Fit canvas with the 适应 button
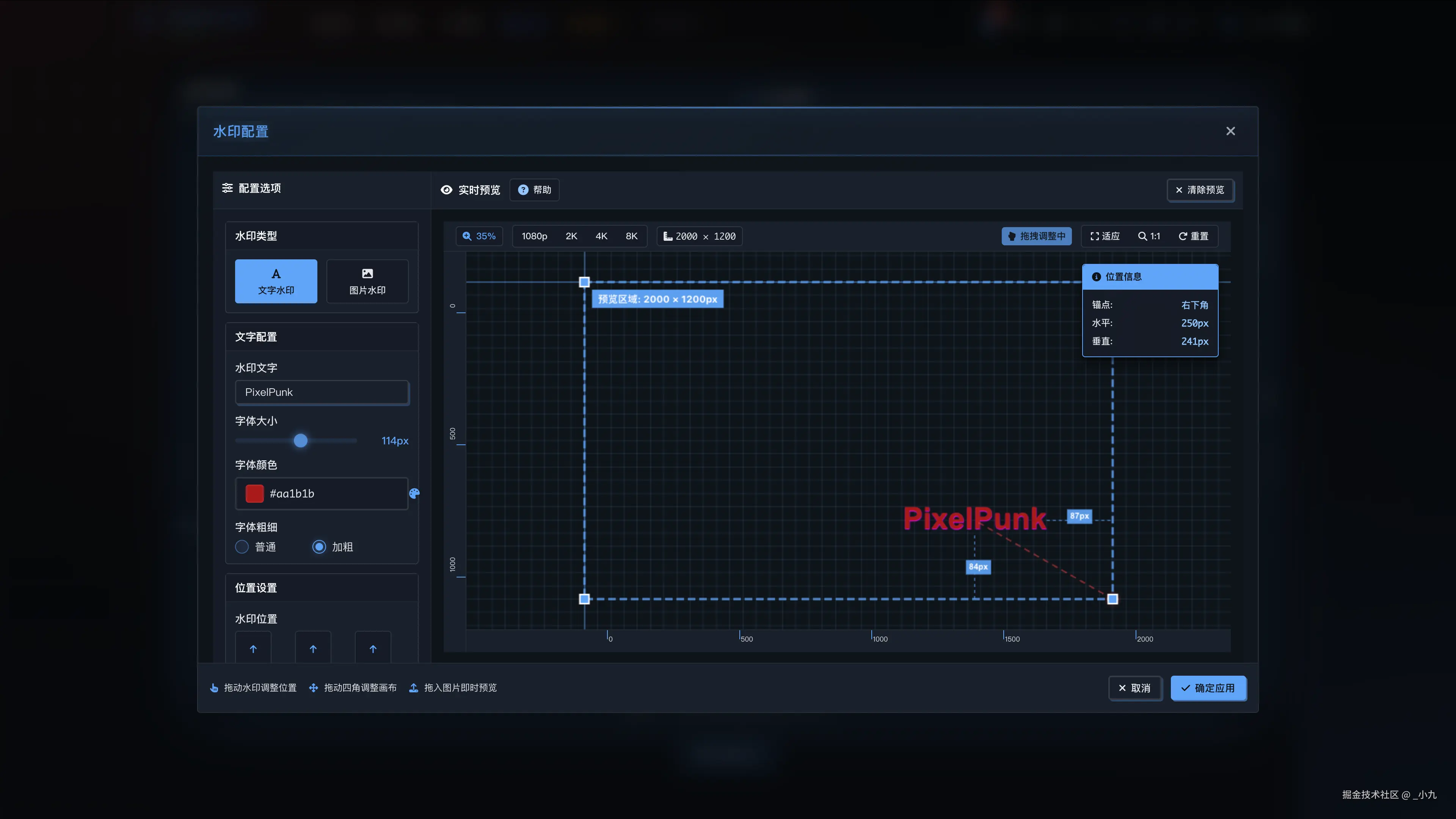This screenshot has width=1456, height=819. click(x=1105, y=236)
